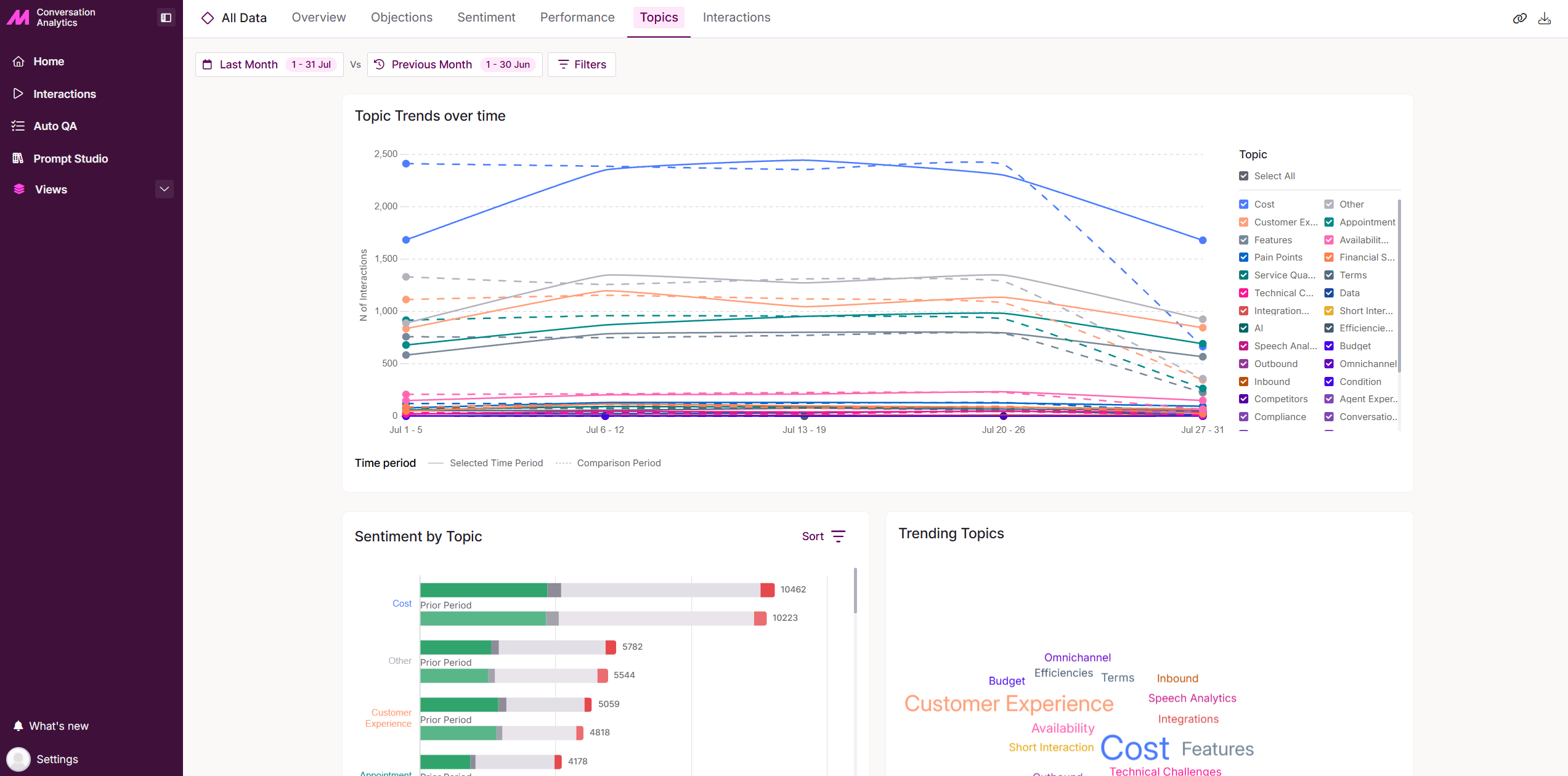
Task: Uncheck the Pain Points checkbox
Action: pyautogui.click(x=1244, y=257)
